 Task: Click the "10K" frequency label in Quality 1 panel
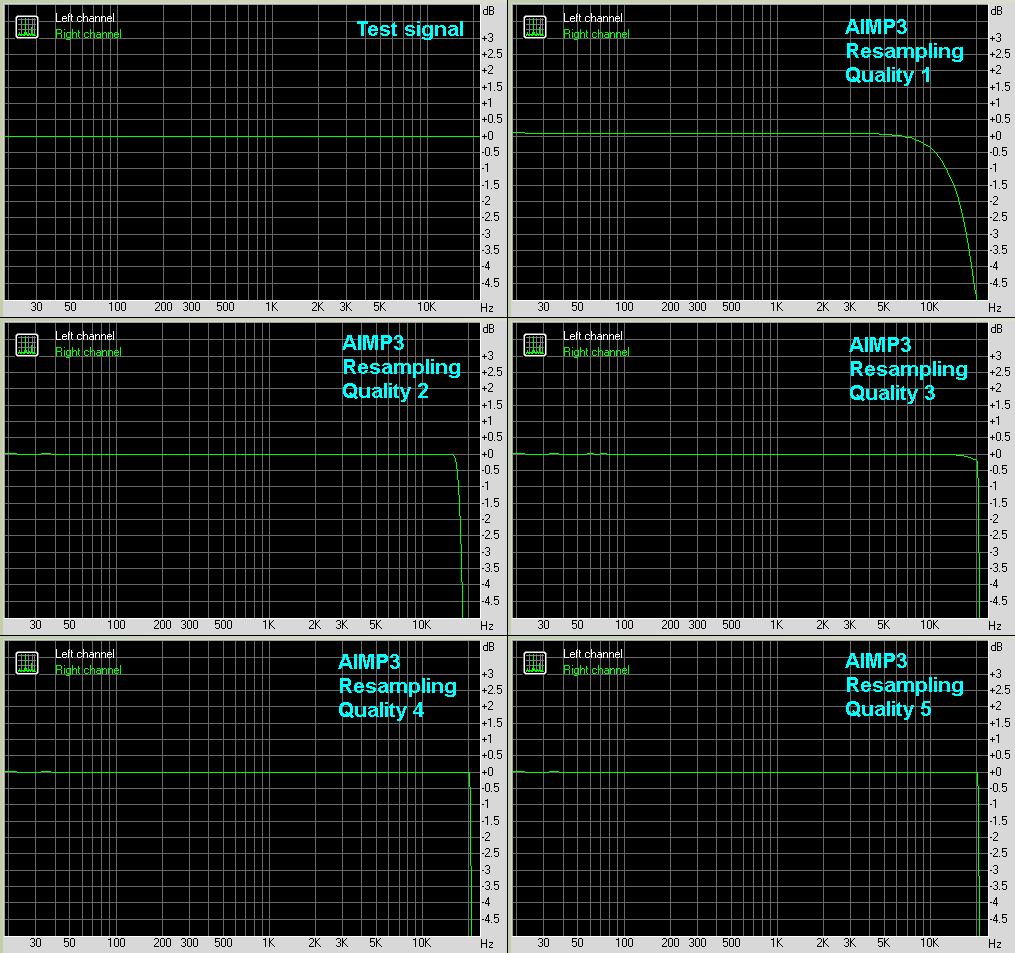[x=930, y=307]
